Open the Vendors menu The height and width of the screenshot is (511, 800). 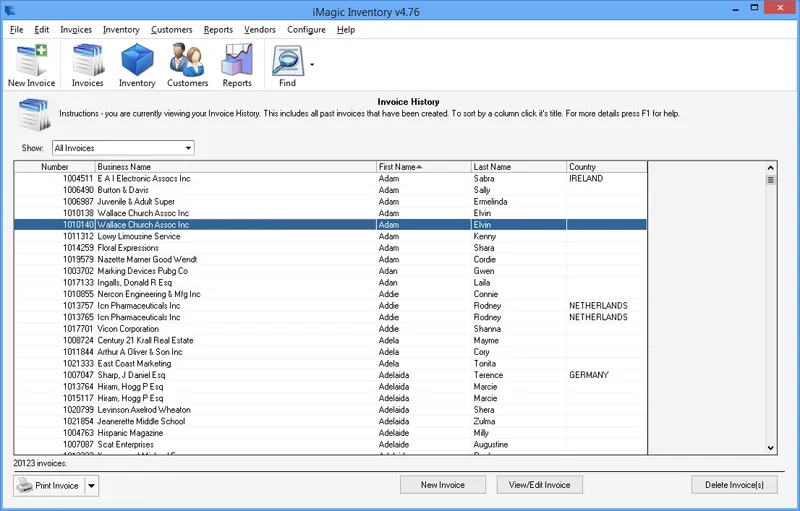click(x=260, y=30)
